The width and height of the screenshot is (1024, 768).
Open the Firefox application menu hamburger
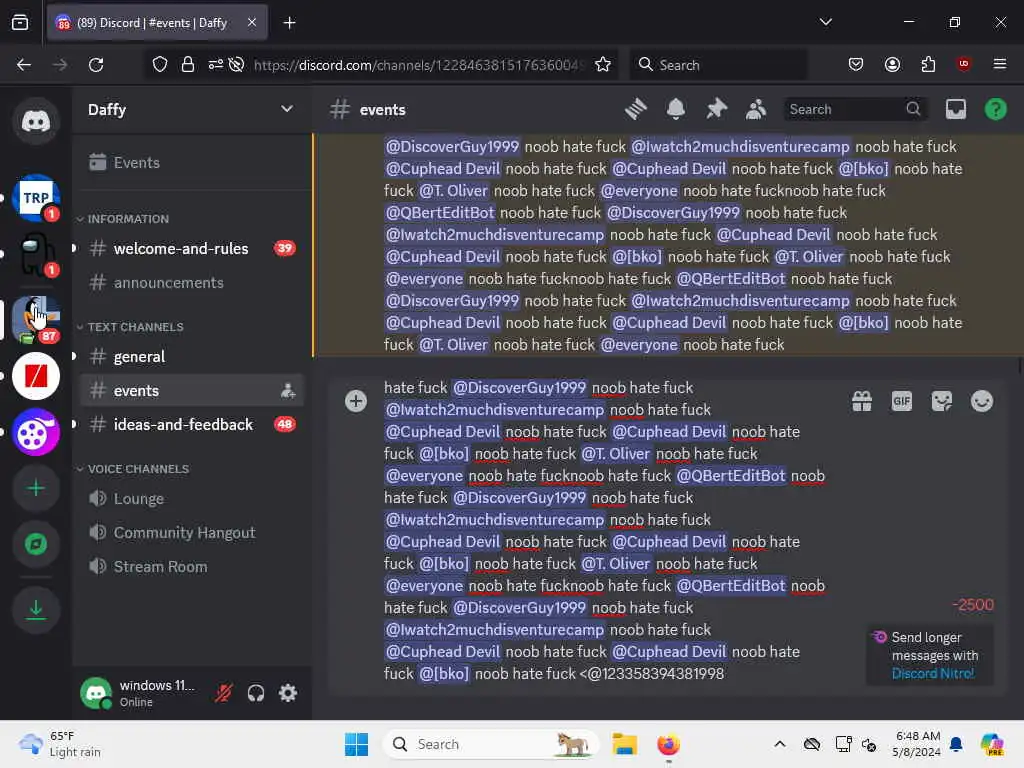tap(999, 64)
